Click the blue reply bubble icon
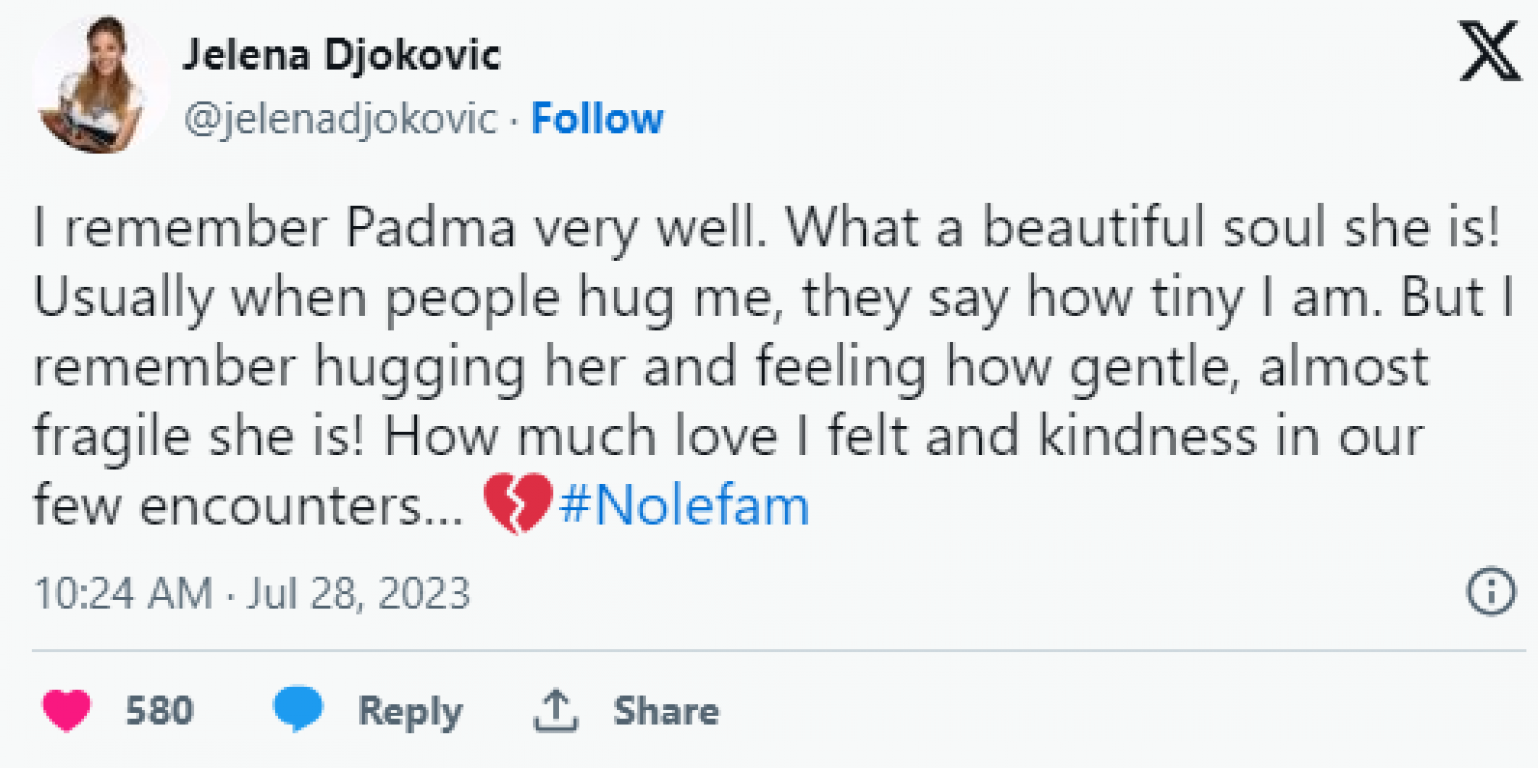This screenshot has height=768, width=1538. tap(298, 711)
